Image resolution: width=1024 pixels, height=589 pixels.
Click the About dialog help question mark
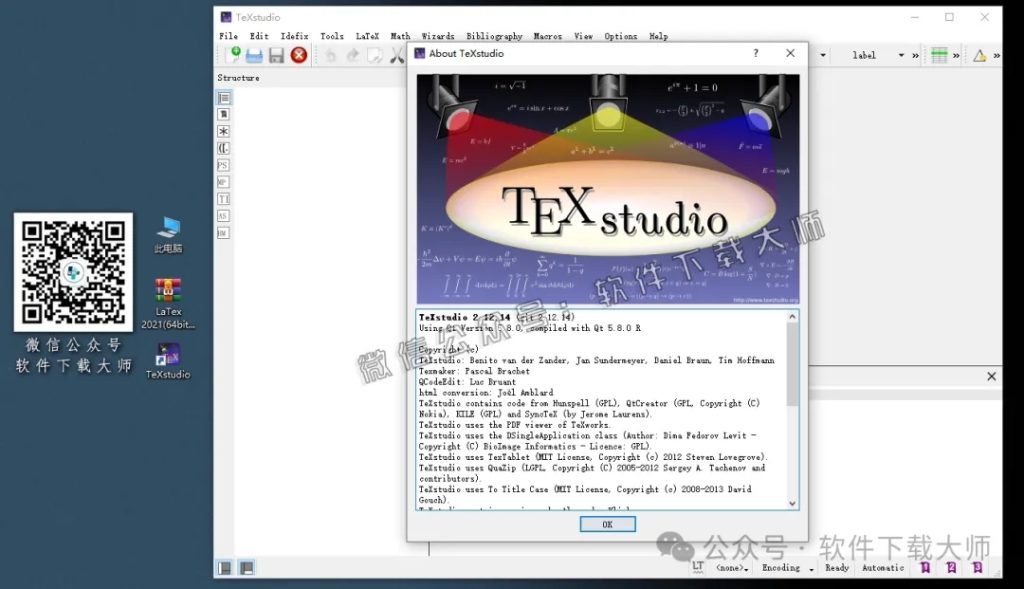click(755, 54)
